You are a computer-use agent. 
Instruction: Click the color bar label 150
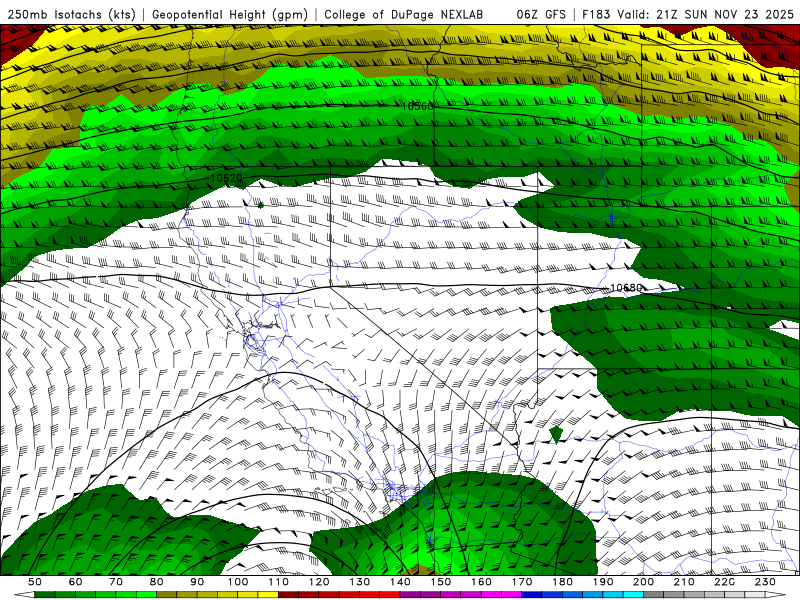[440, 582]
